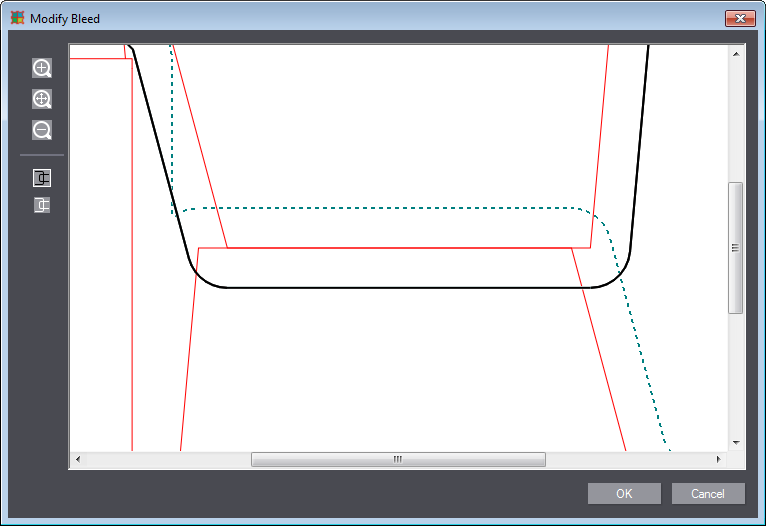Click the horizontal scrollbar left arrow
Viewport: 766px width, 526px height.
tap(78, 460)
